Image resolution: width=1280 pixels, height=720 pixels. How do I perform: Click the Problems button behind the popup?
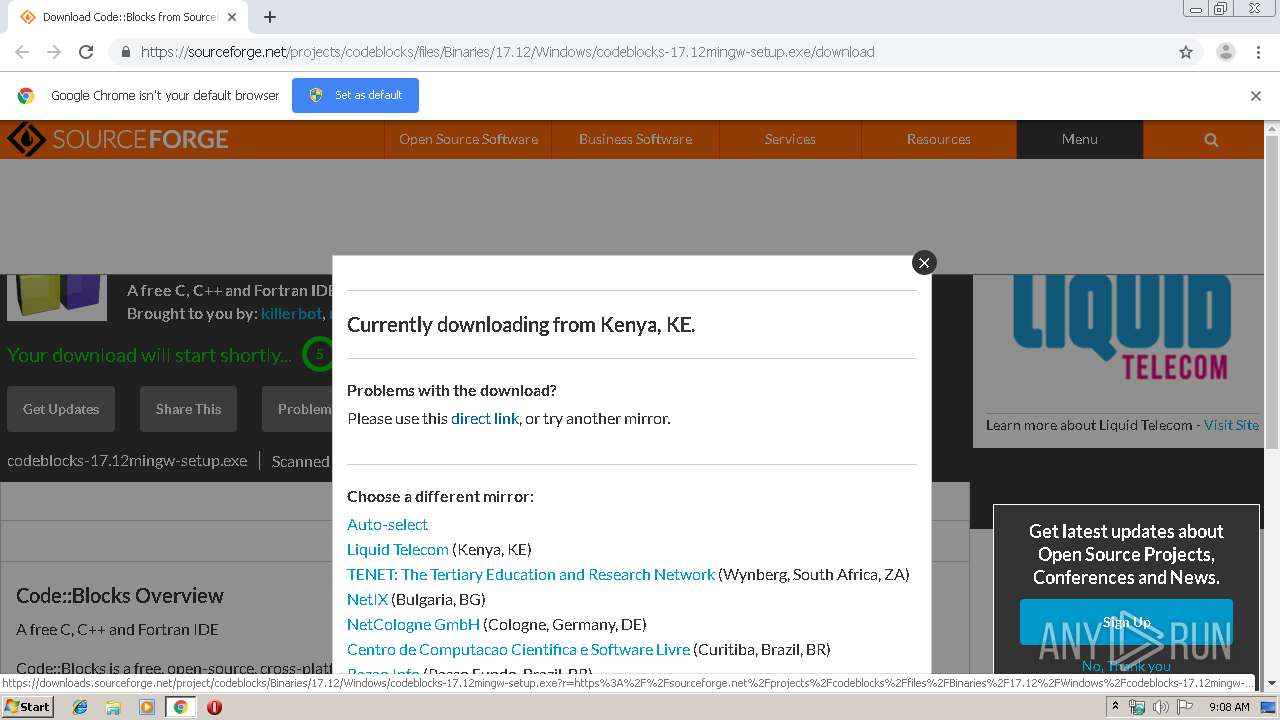pyautogui.click(x=297, y=409)
